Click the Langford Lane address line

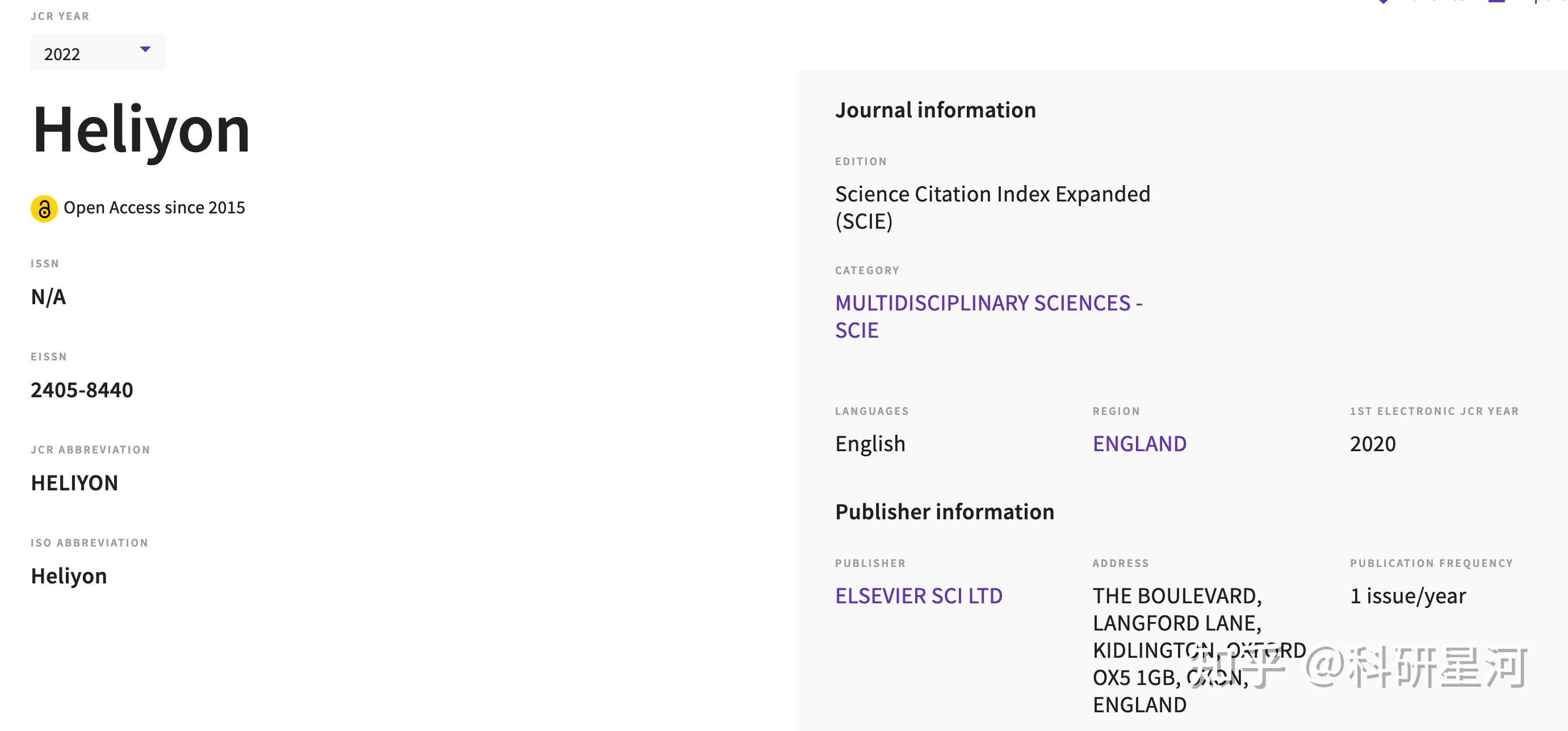click(1177, 623)
